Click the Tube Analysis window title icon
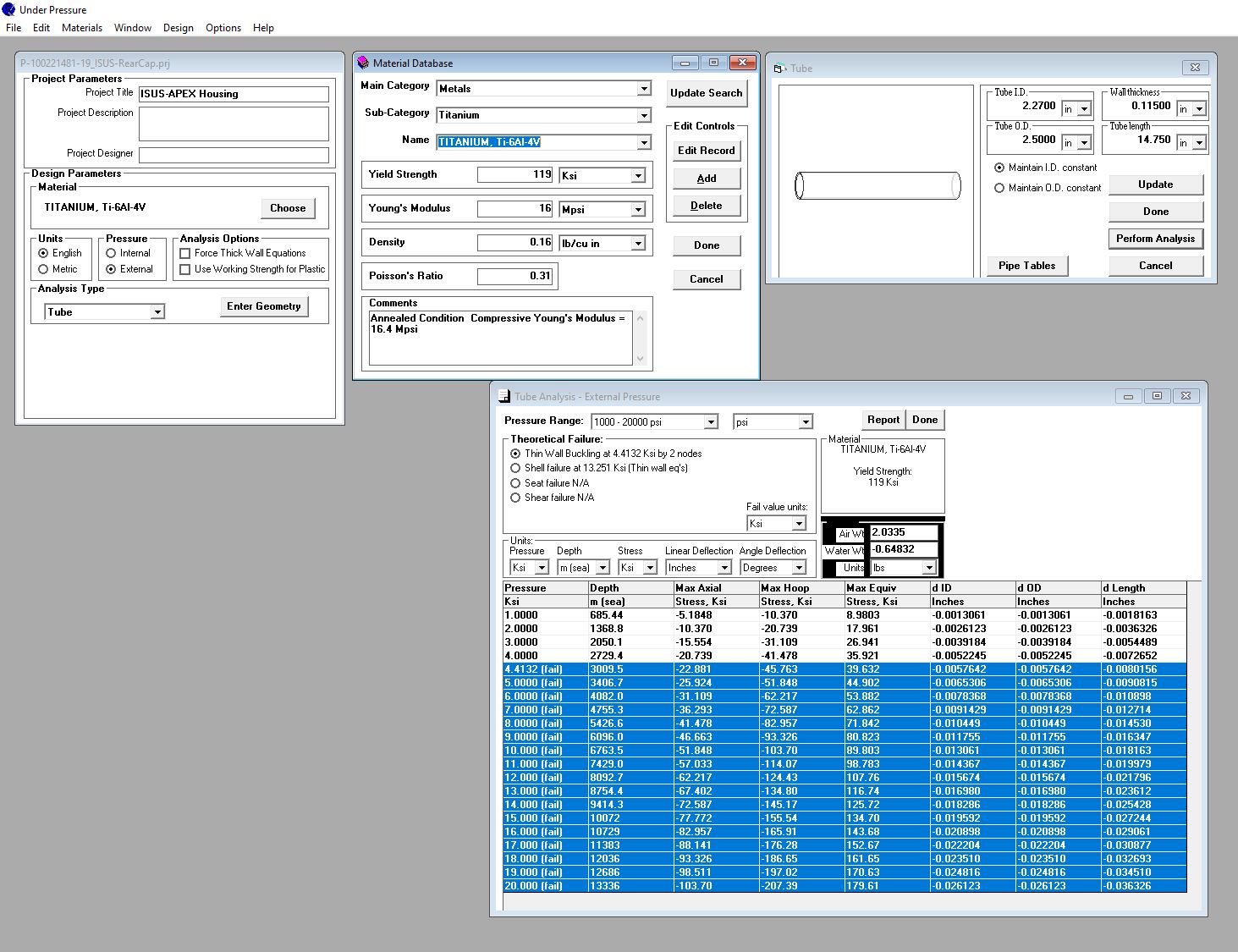The height and width of the screenshot is (952, 1238). click(x=504, y=396)
